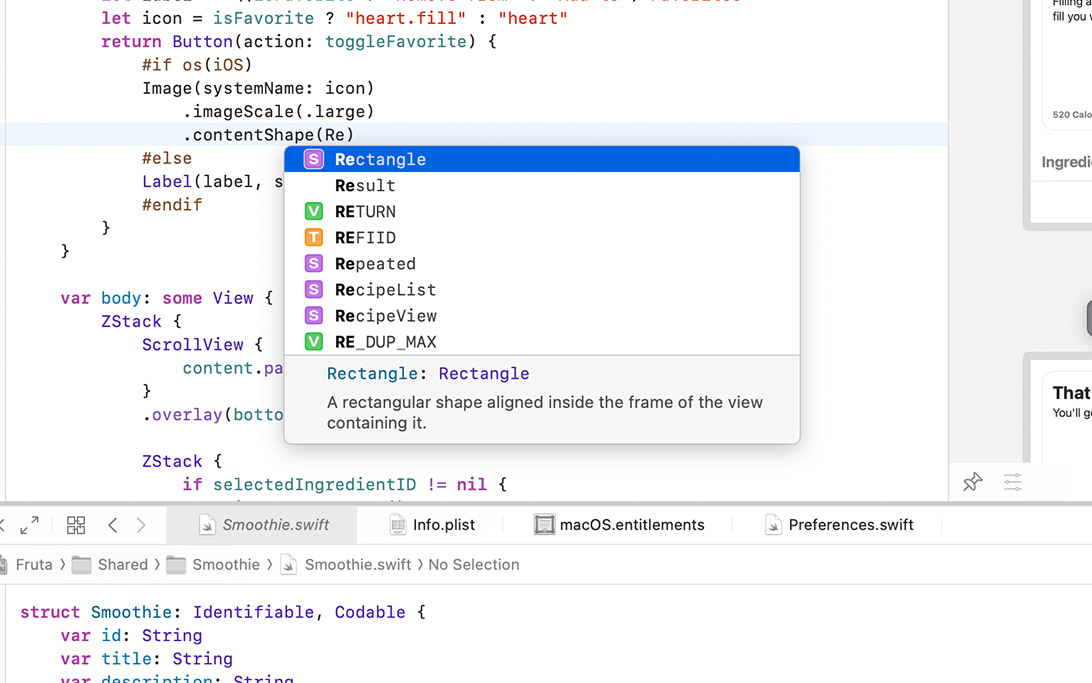The image size is (1092, 683).
Task: Click the green V icon beside RETURN
Action: pos(314,212)
